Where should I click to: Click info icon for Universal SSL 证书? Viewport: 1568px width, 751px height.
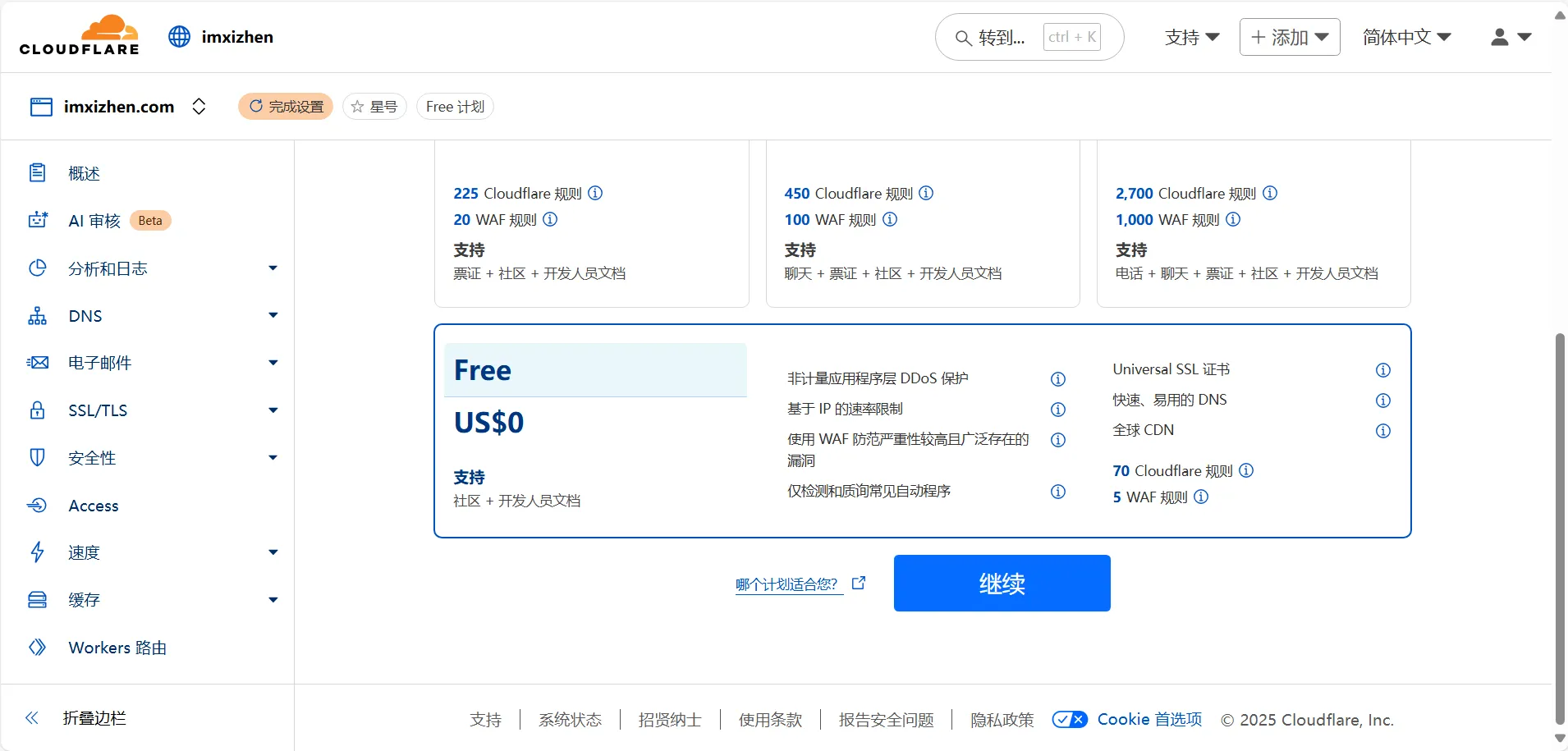(x=1383, y=370)
